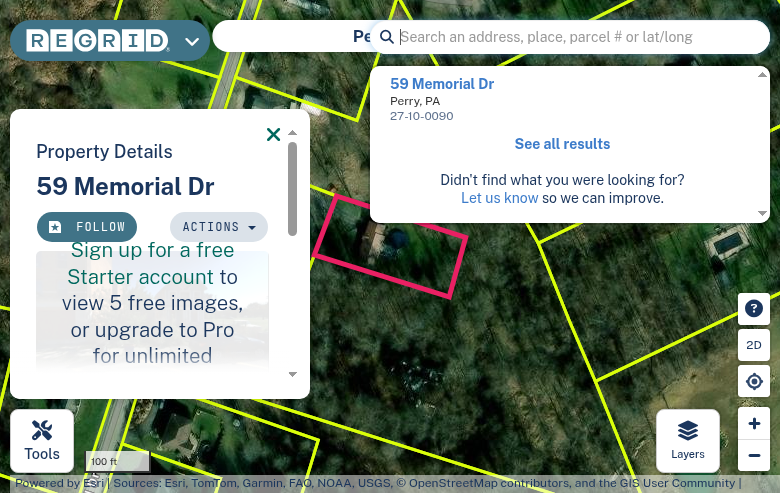Click the Regrid logo

[x=97, y=41]
